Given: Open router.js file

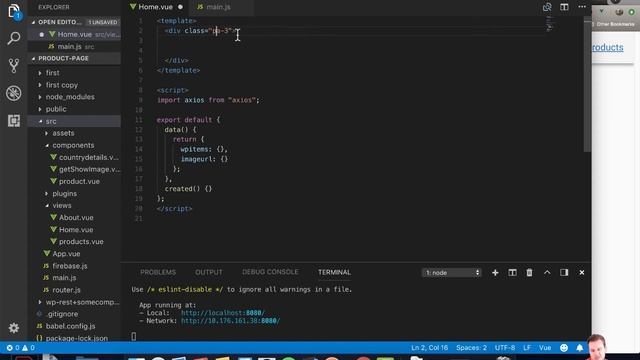Looking at the screenshot, I should pos(66,290).
